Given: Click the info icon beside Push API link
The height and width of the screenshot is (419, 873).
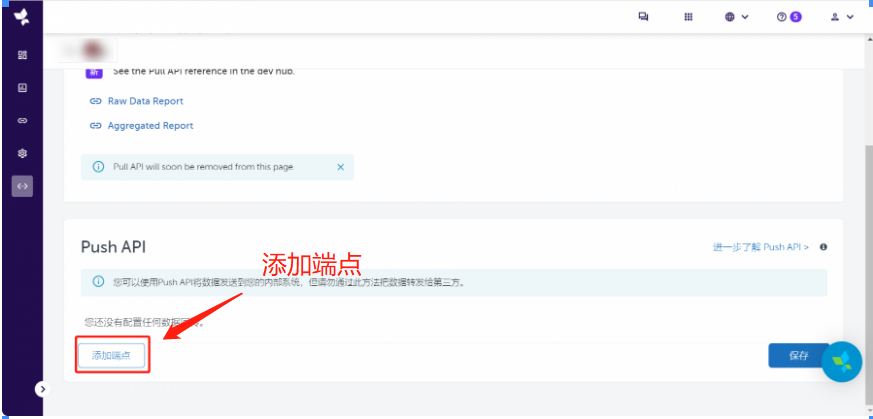Looking at the screenshot, I should [x=823, y=247].
